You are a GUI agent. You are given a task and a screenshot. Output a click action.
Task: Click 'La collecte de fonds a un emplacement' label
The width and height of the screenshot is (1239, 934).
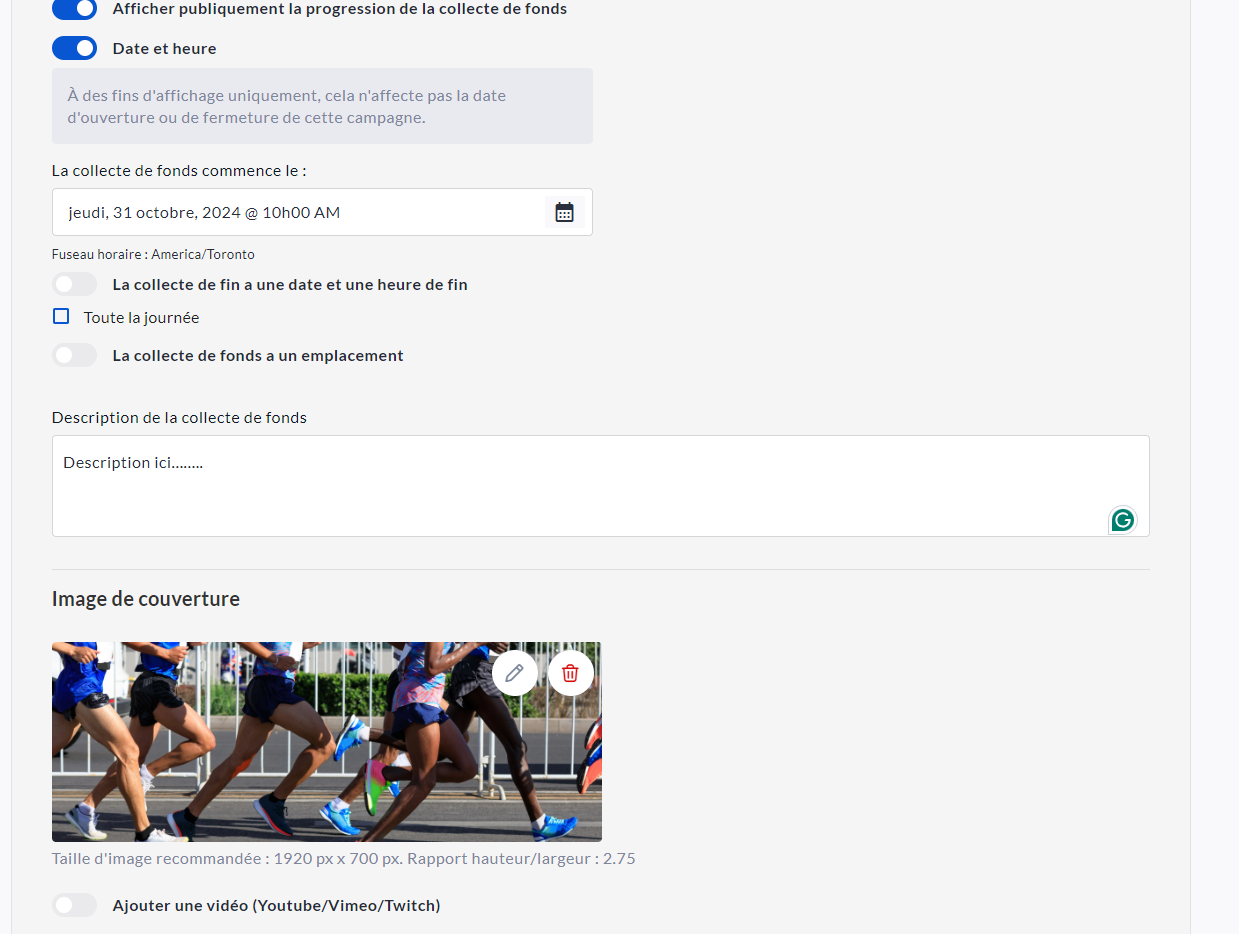coord(258,355)
